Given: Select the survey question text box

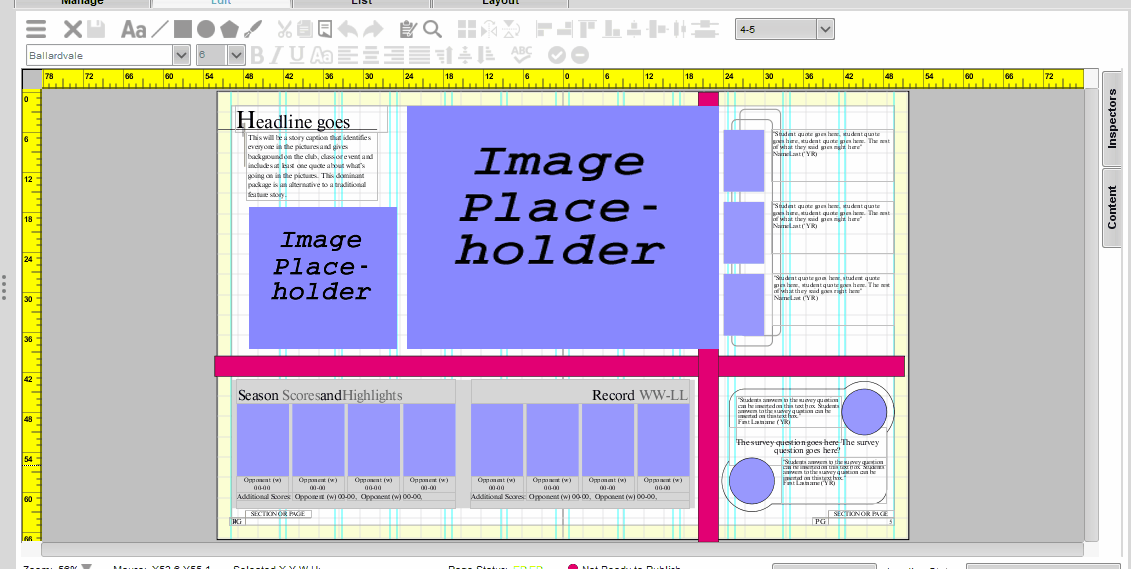Looking at the screenshot, I should coord(807,446).
